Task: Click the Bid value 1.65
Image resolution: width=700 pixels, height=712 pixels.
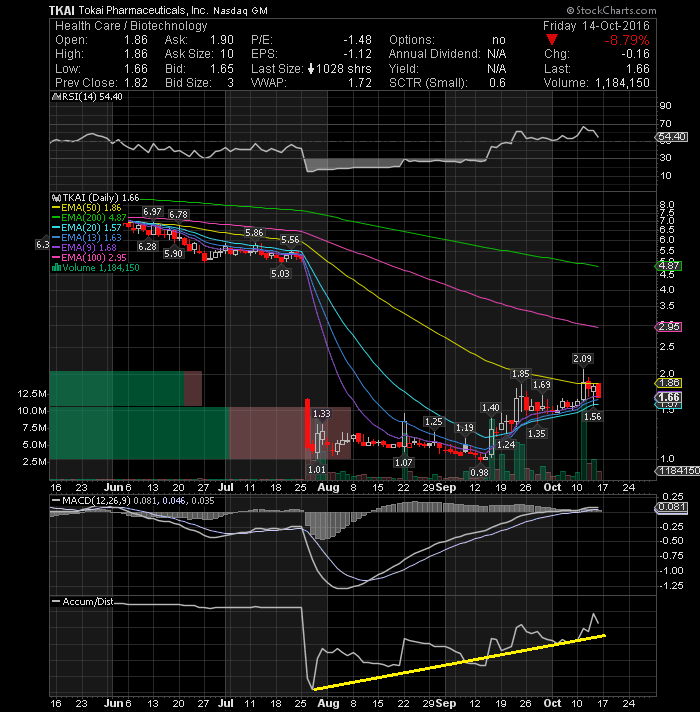Action: tap(222, 69)
